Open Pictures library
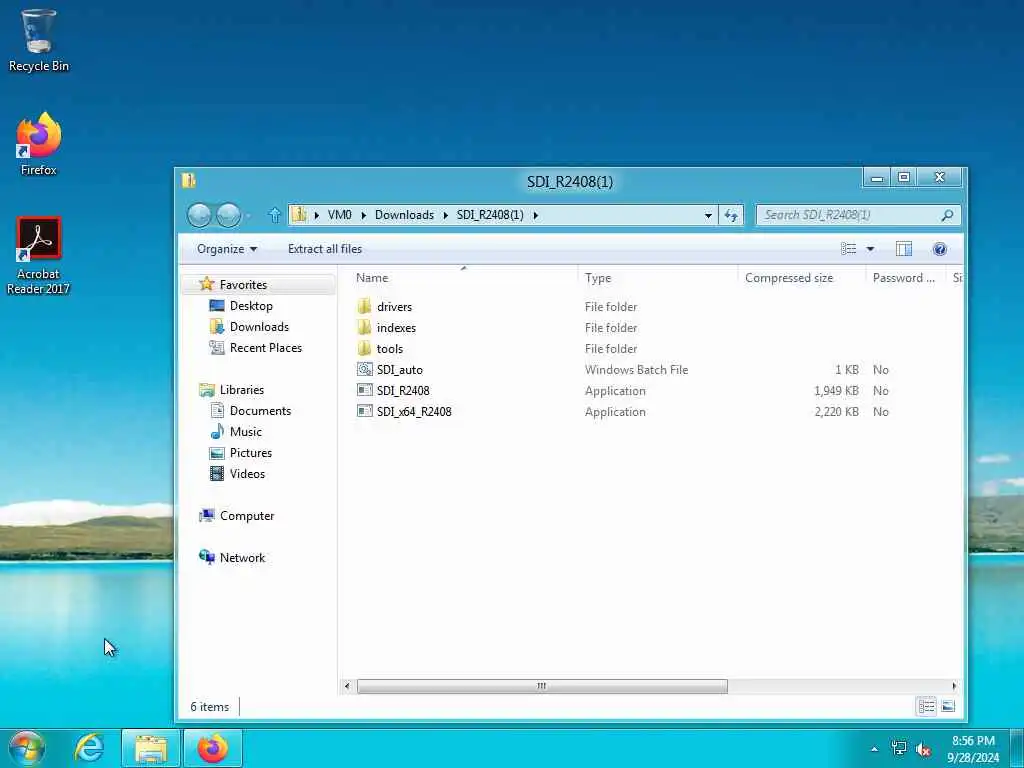1024x768 pixels. click(251, 453)
